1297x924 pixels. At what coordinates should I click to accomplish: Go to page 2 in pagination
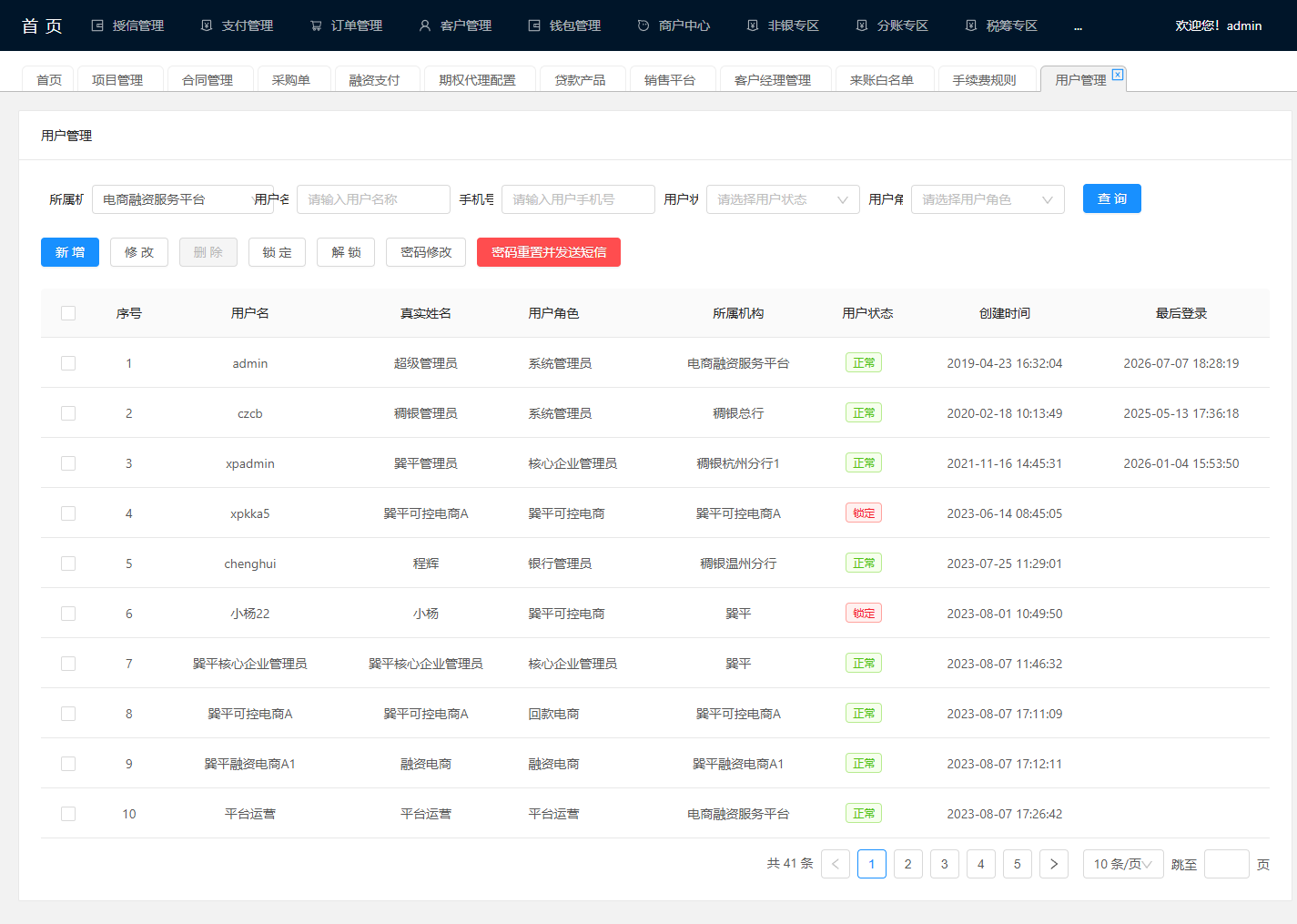[x=908, y=864]
